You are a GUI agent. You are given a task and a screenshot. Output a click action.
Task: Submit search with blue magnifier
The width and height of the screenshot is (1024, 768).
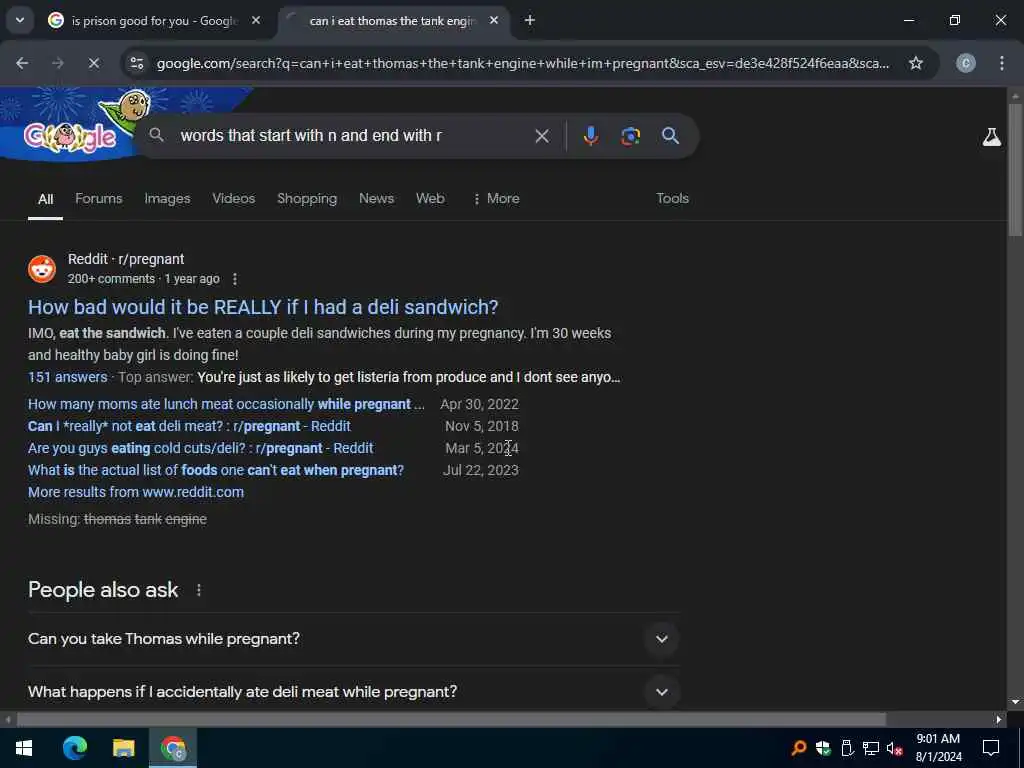670,136
